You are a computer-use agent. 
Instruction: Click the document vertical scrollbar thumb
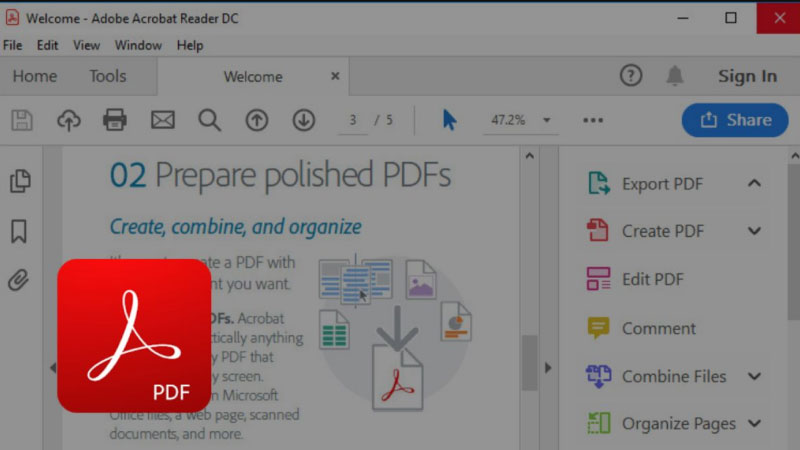530,363
